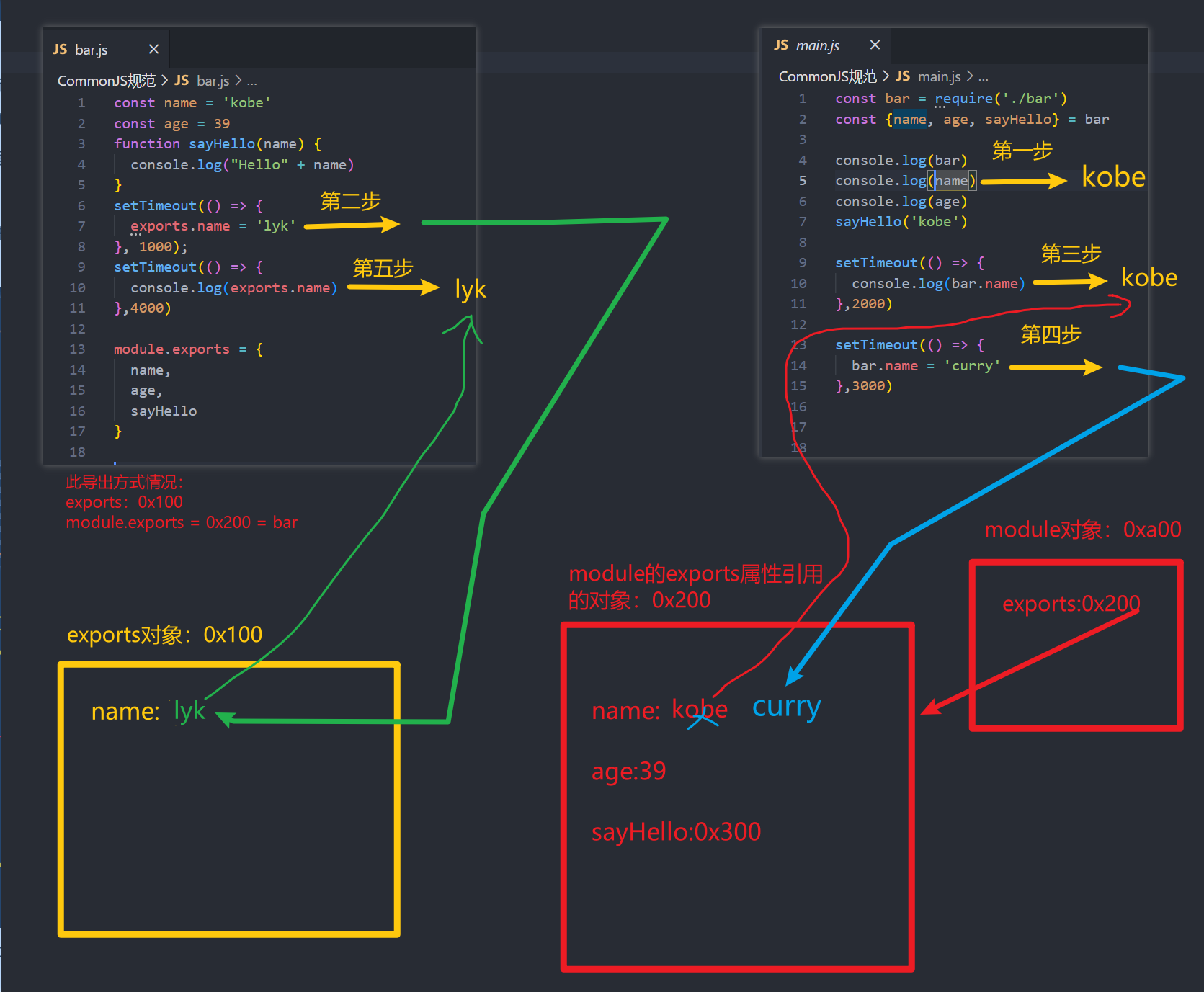
Task: Place cursor on module.exports in bar.js
Action: [171, 349]
